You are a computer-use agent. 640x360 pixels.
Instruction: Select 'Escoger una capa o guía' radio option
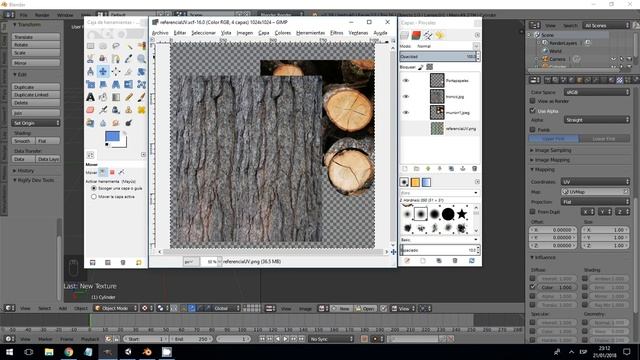coord(94,189)
